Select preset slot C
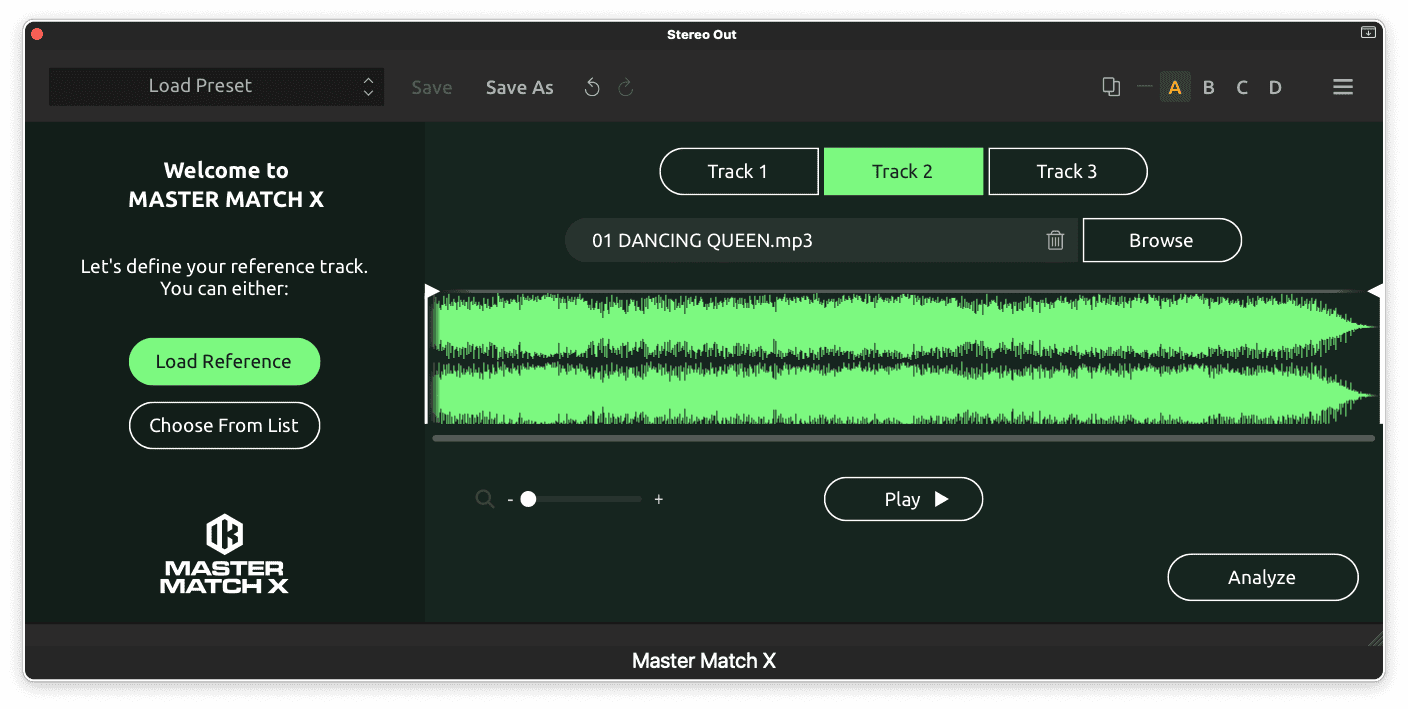 [x=1241, y=87]
